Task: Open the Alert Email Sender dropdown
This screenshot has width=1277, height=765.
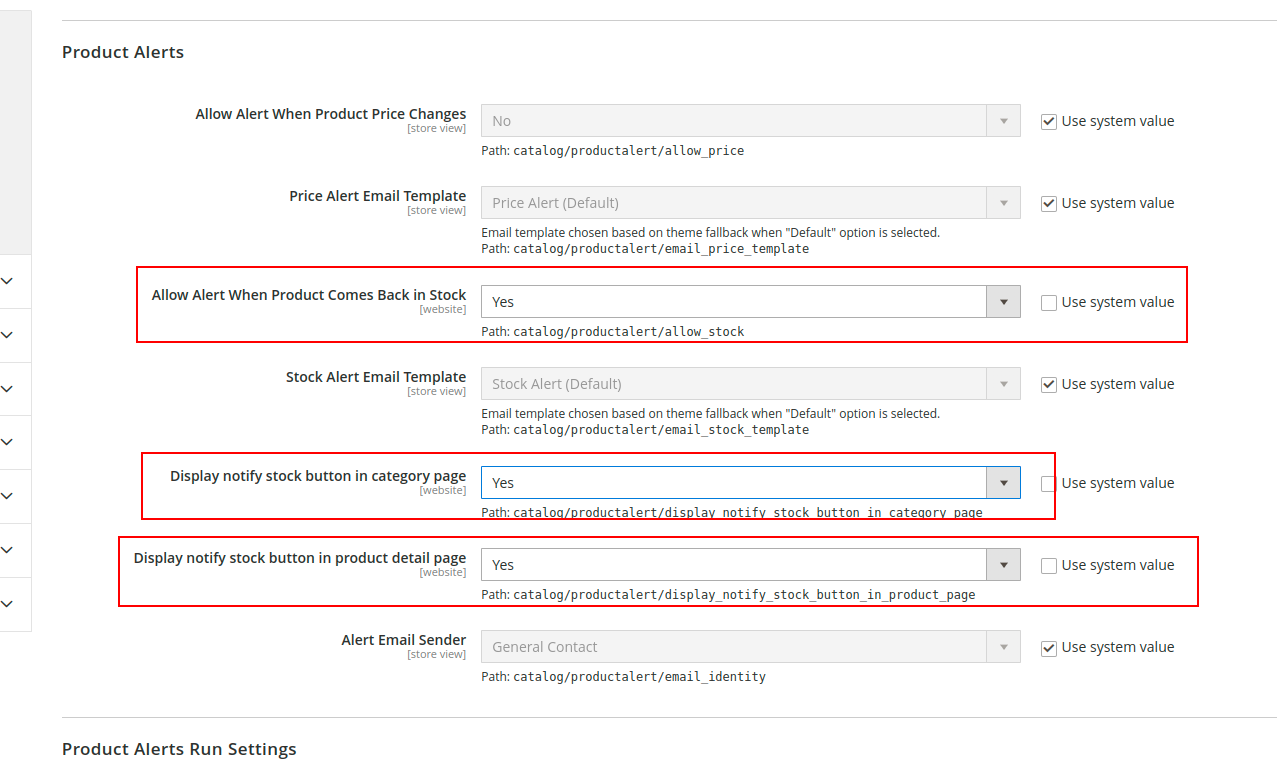Action: click(x=750, y=647)
